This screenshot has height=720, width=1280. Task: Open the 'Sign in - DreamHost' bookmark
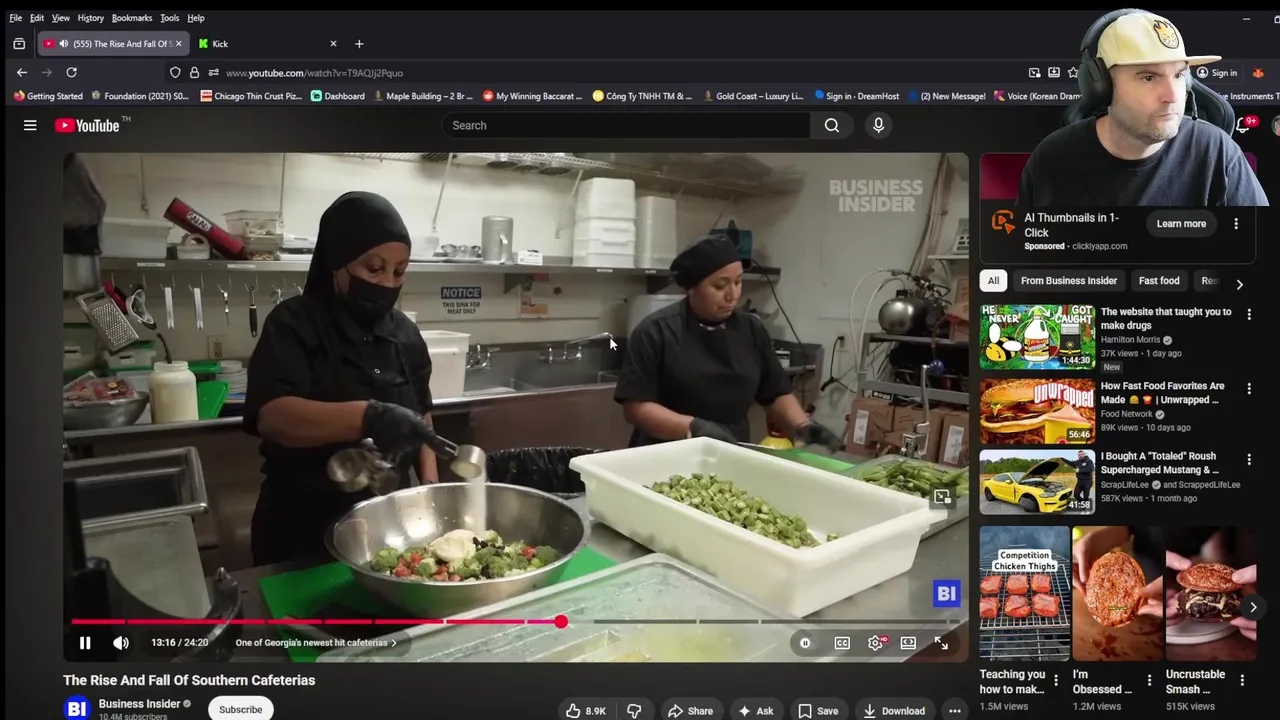pyautogui.click(x=856, y=96)
